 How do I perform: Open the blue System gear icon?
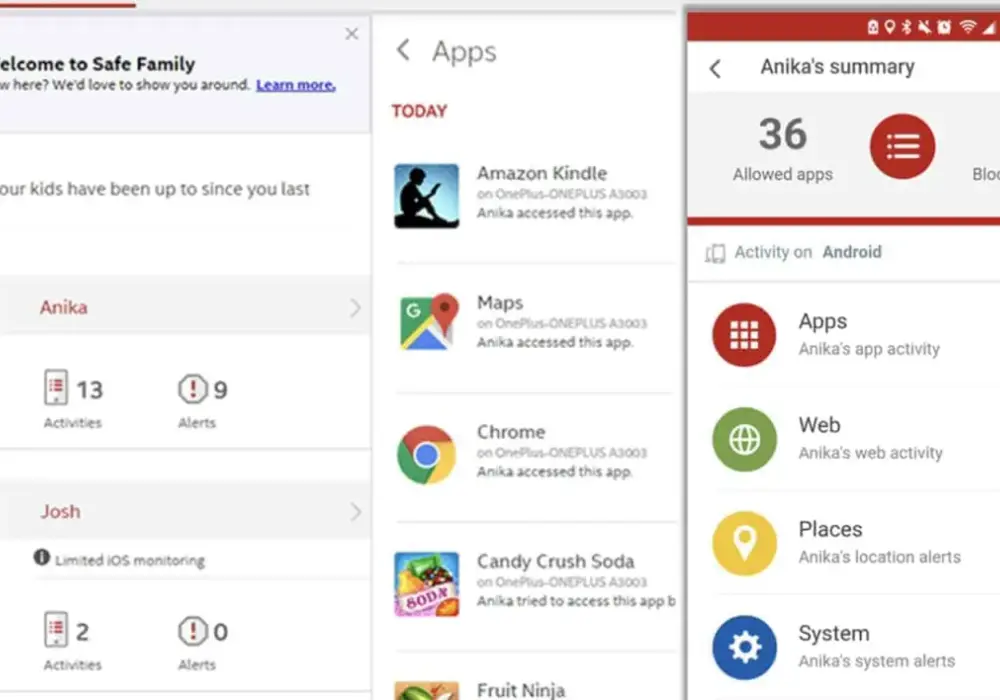744,647
